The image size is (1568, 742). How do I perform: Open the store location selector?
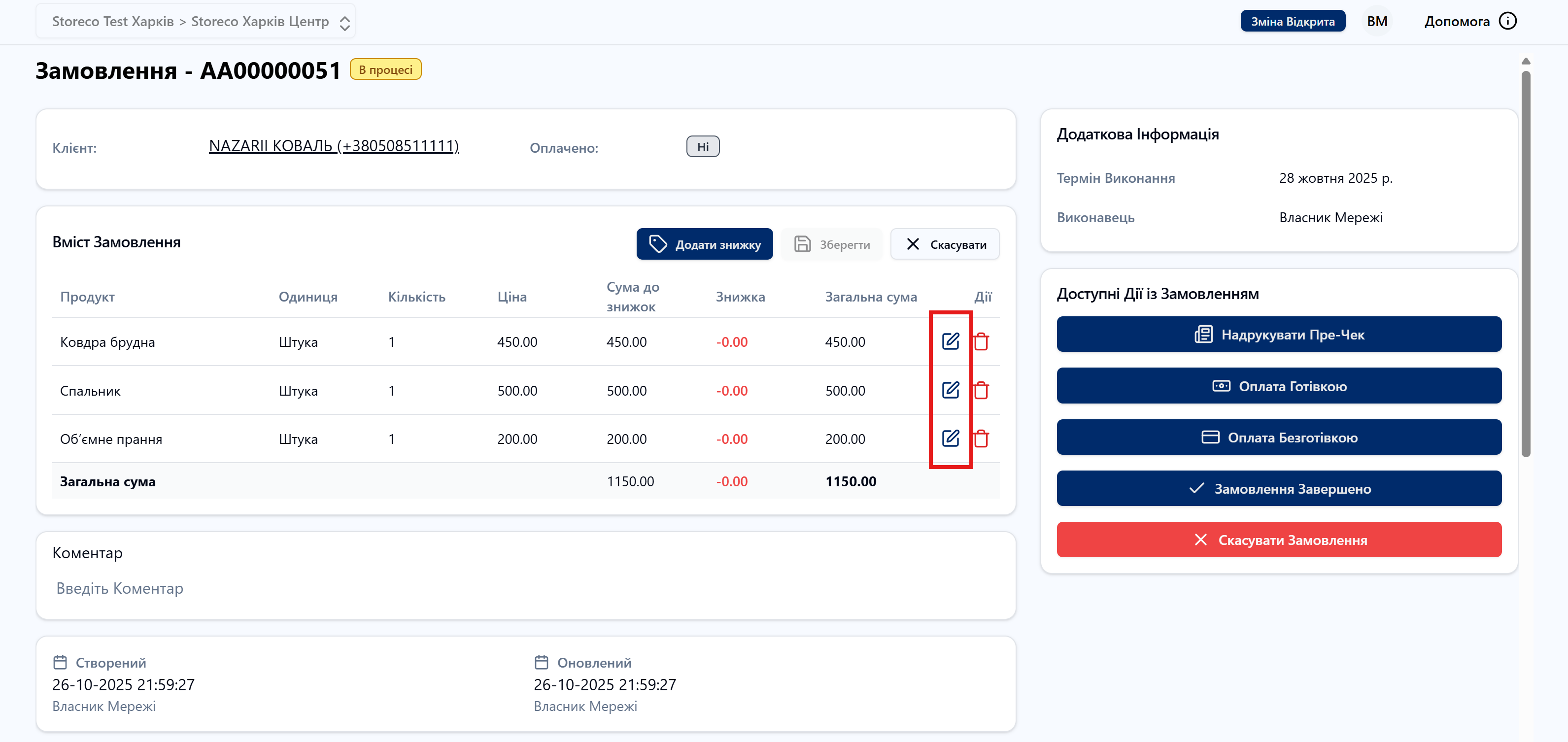point(196,22)
